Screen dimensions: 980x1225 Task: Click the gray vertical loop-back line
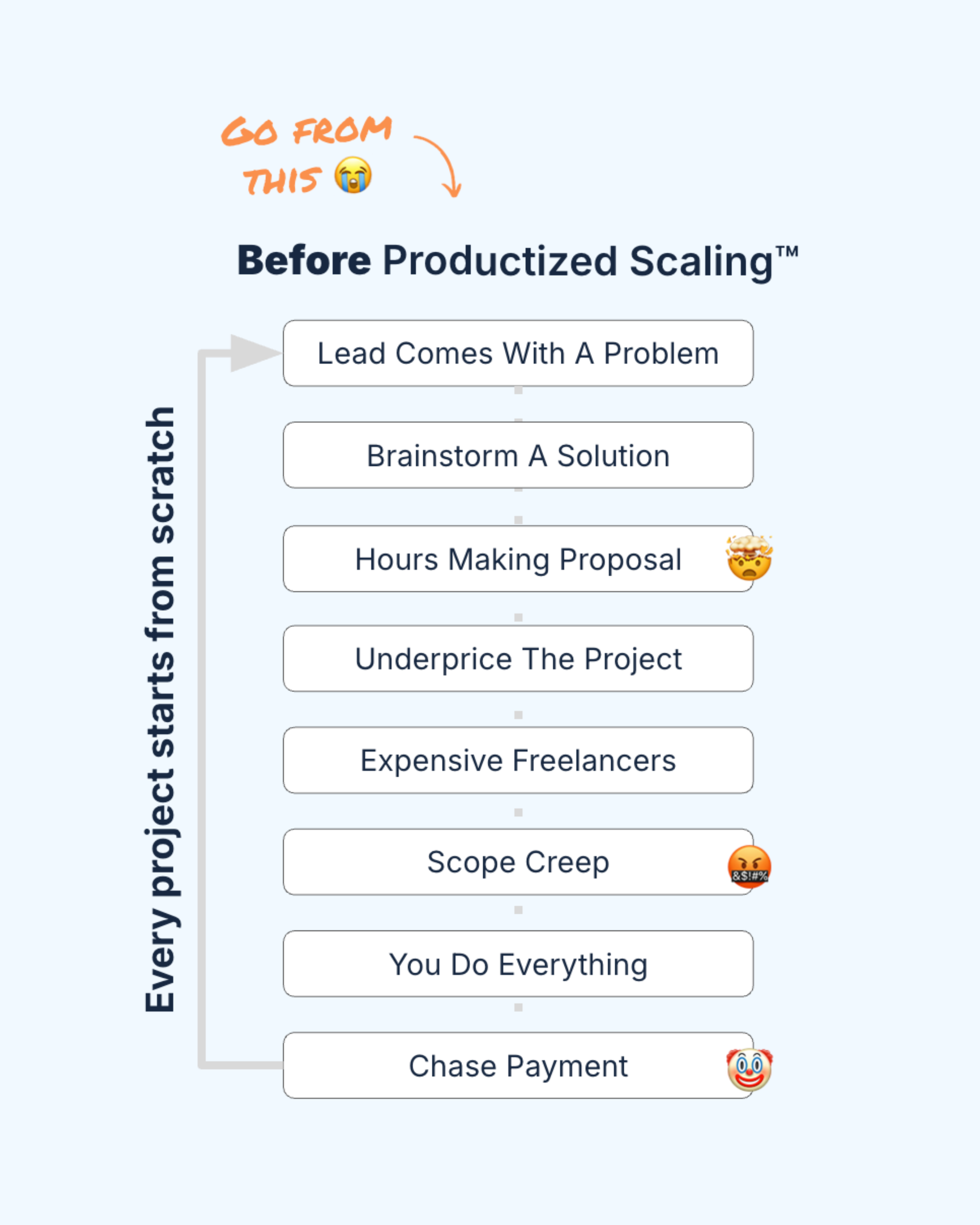[x=202, y=709]
